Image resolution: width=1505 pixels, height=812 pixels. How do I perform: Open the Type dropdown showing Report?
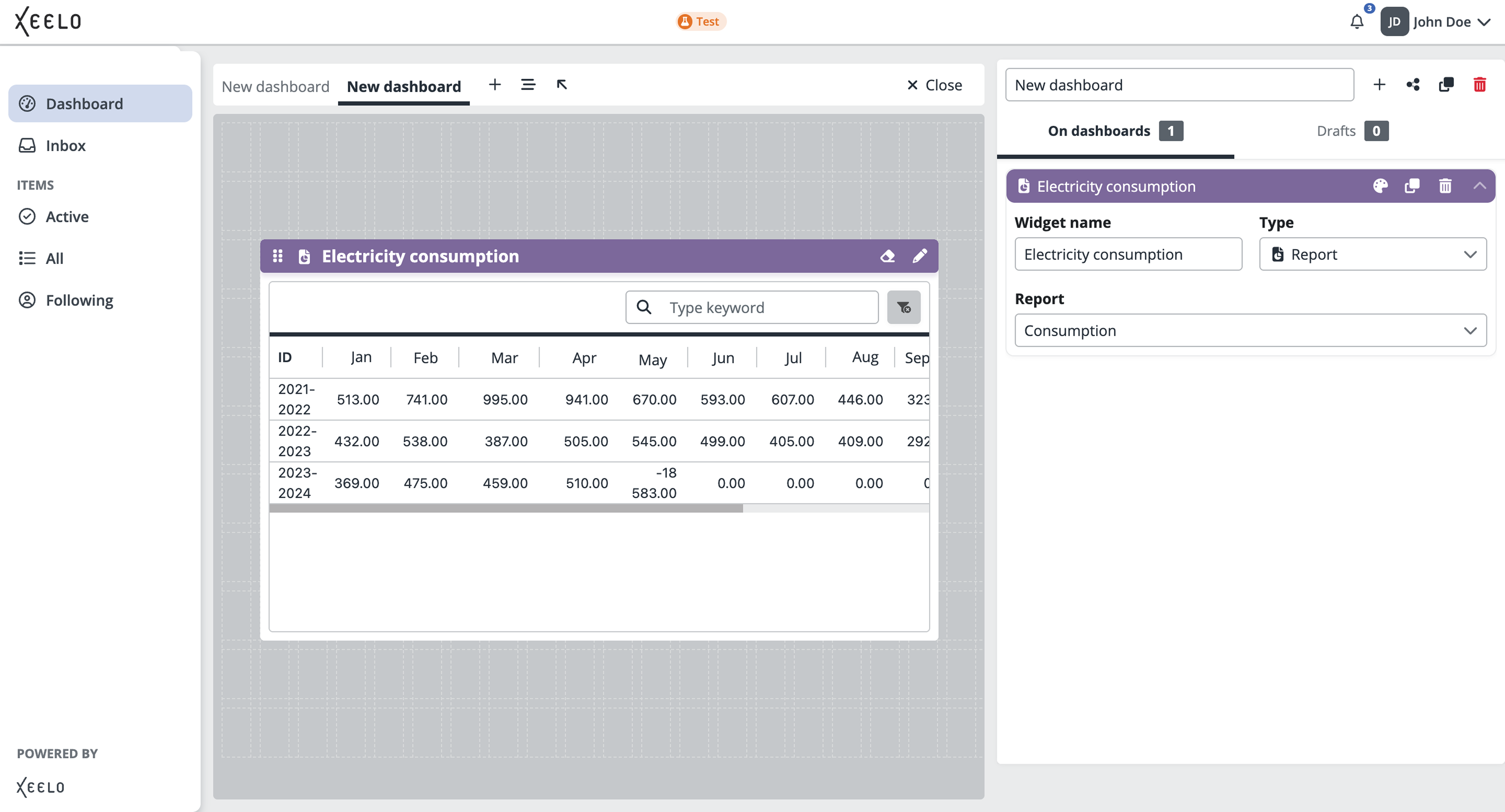click(1372, 254)
